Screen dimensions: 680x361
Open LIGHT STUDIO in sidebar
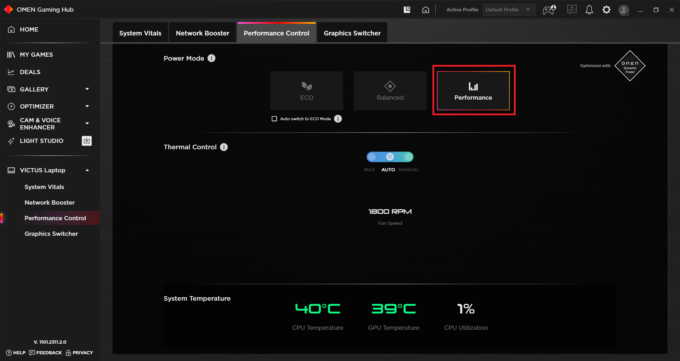pyautogui.click(x=41, y=141)
